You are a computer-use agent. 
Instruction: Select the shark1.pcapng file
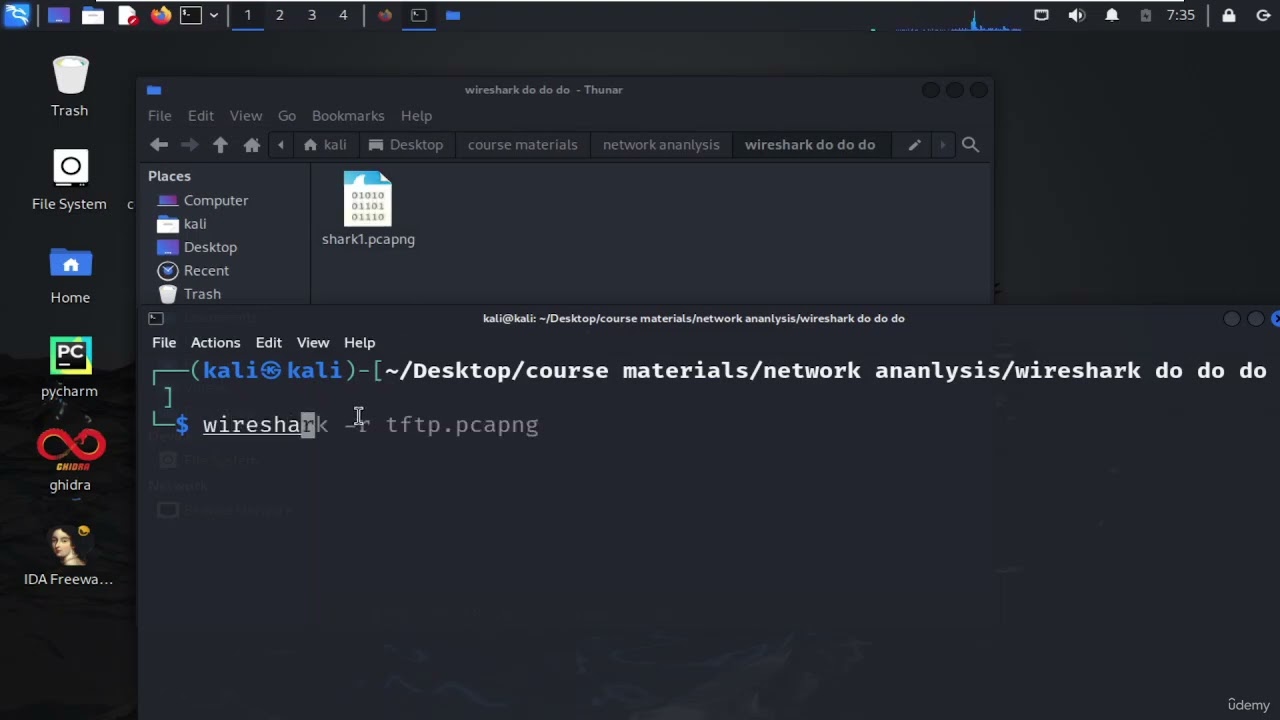click(368, 209)
